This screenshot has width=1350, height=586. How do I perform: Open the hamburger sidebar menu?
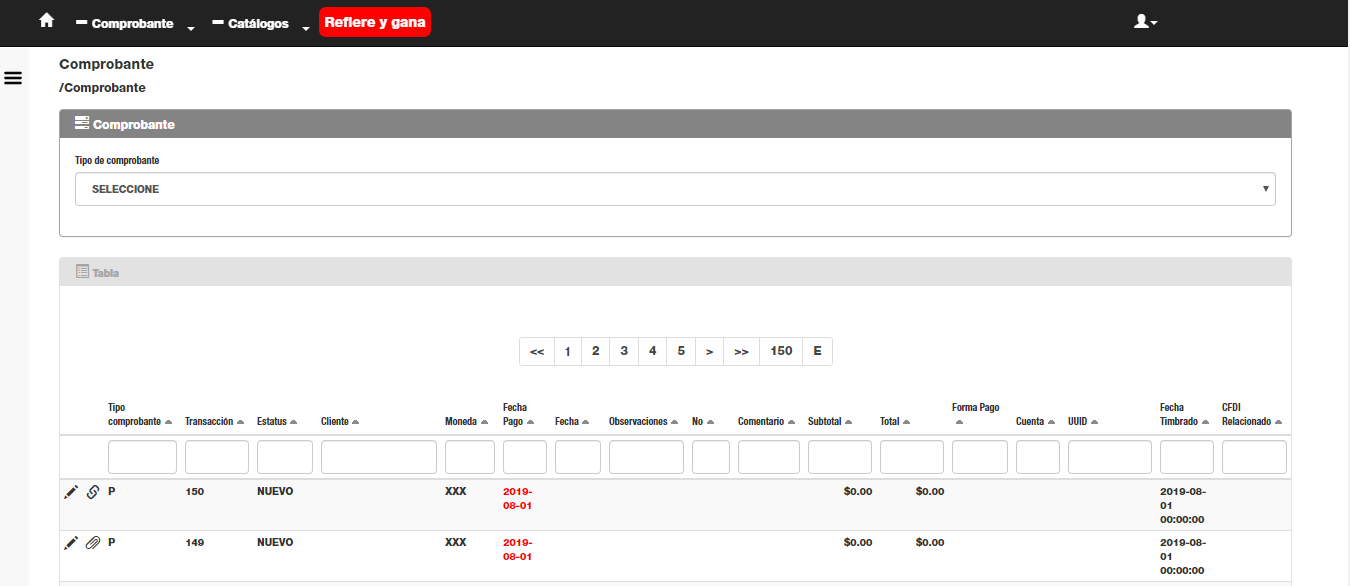[x=14, y=77]
